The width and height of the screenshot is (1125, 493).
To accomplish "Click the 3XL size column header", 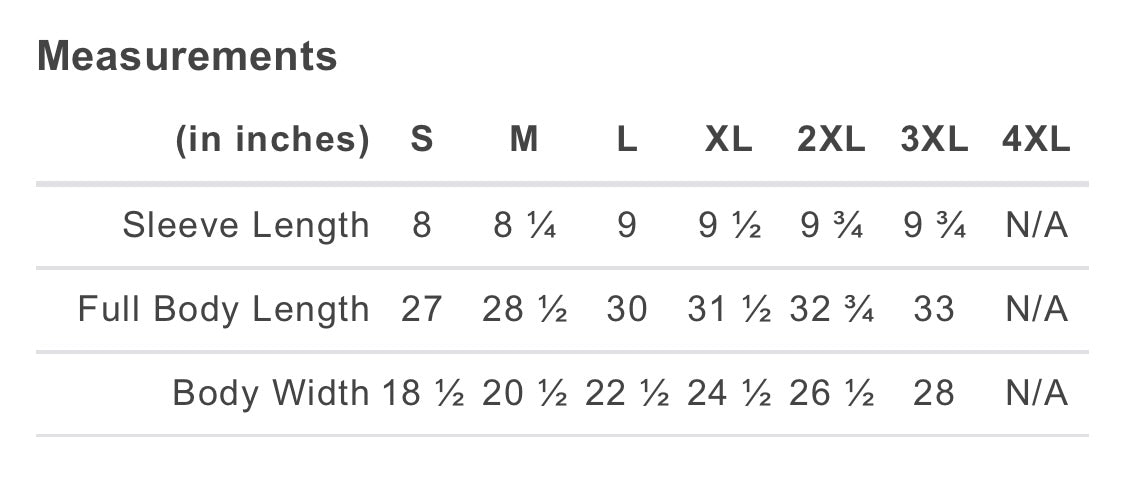I will (934, 140).
